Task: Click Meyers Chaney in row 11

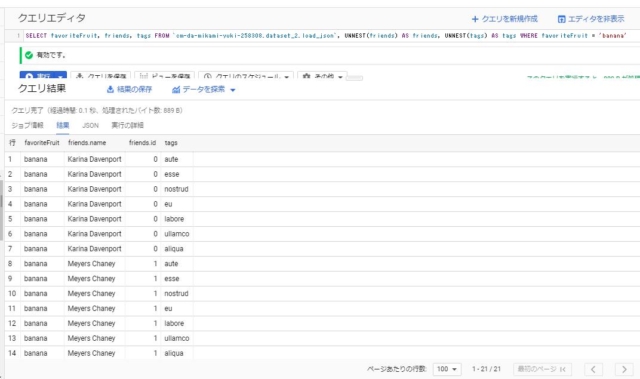Action: coord(91,308)
